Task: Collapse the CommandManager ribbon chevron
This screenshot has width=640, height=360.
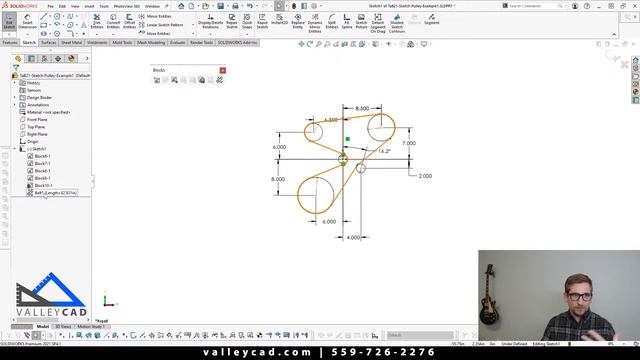Action: pyautogui.click(x=614, y=35)
